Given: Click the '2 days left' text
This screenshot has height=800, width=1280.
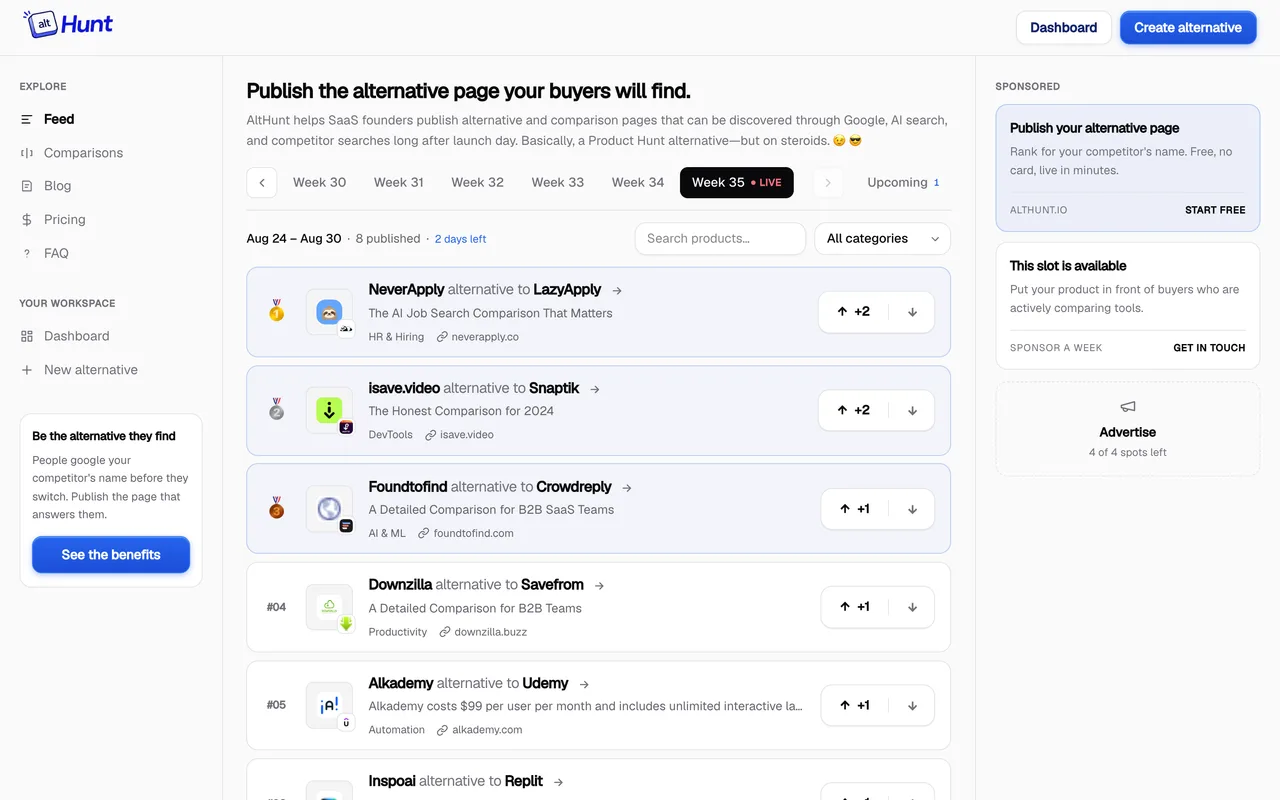Looking at the screenshot, I should tap(460, 239).
